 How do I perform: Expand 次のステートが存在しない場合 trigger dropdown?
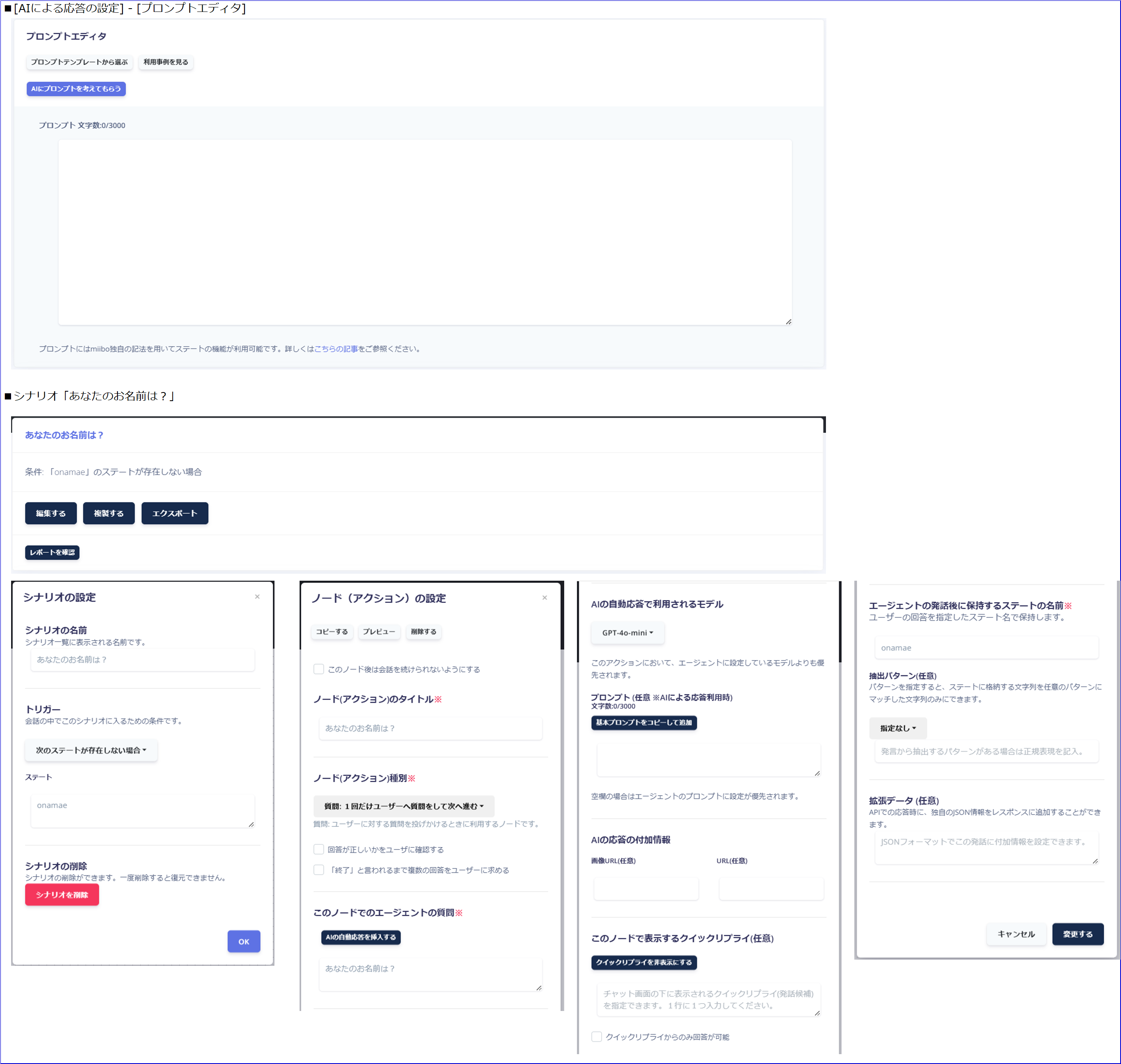click(91, 750)
